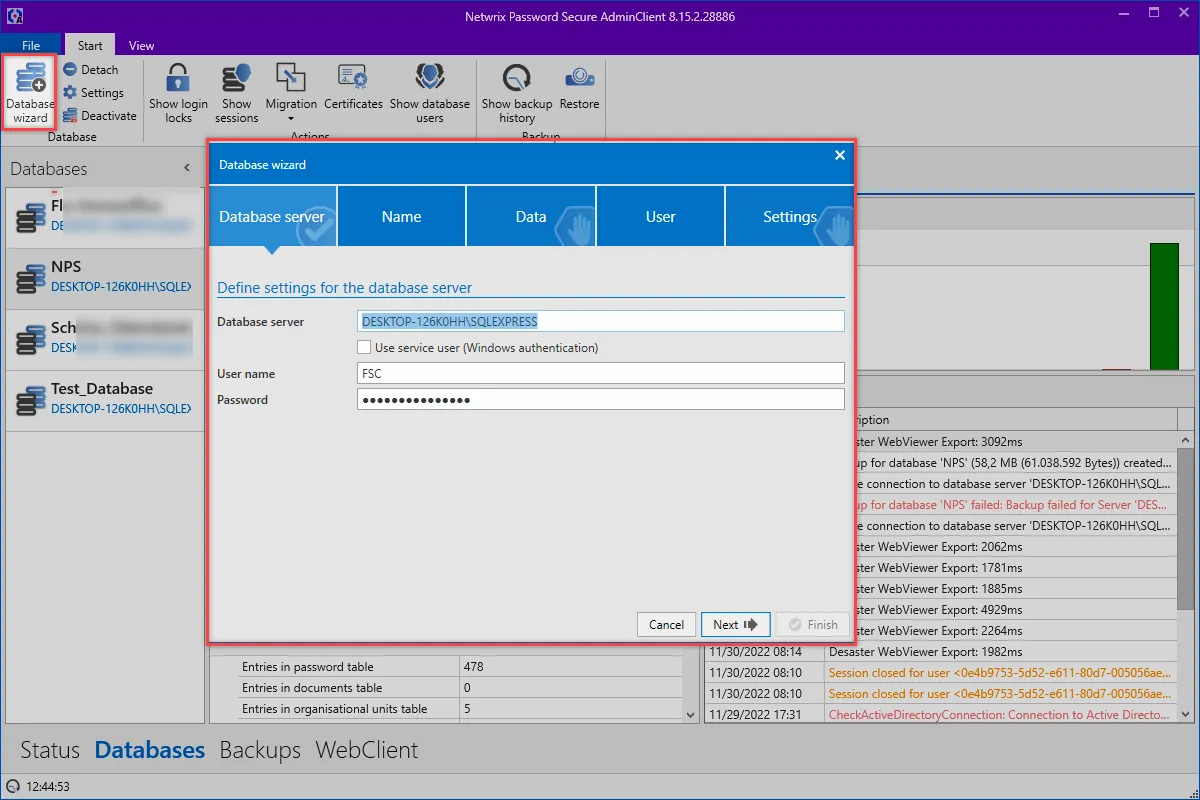Screen dimensions: 1200x800
Task: Click the Password field
Action: coord(601,399)
